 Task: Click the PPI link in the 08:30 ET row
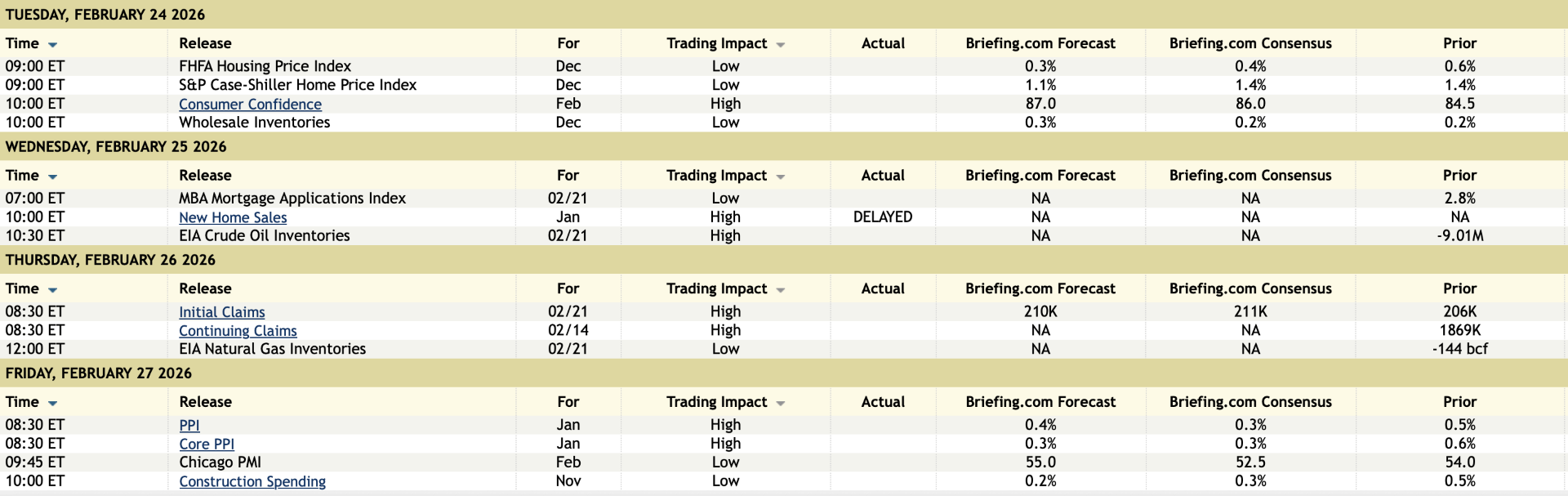point(189,426)
